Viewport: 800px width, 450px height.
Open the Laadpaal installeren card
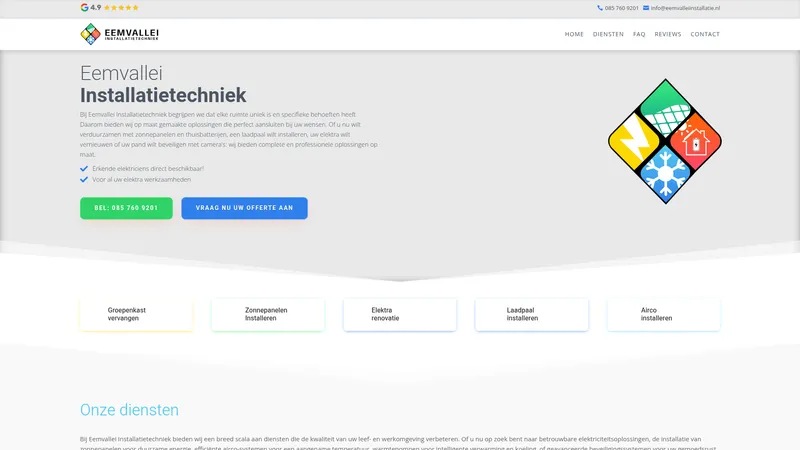(532, 315)
